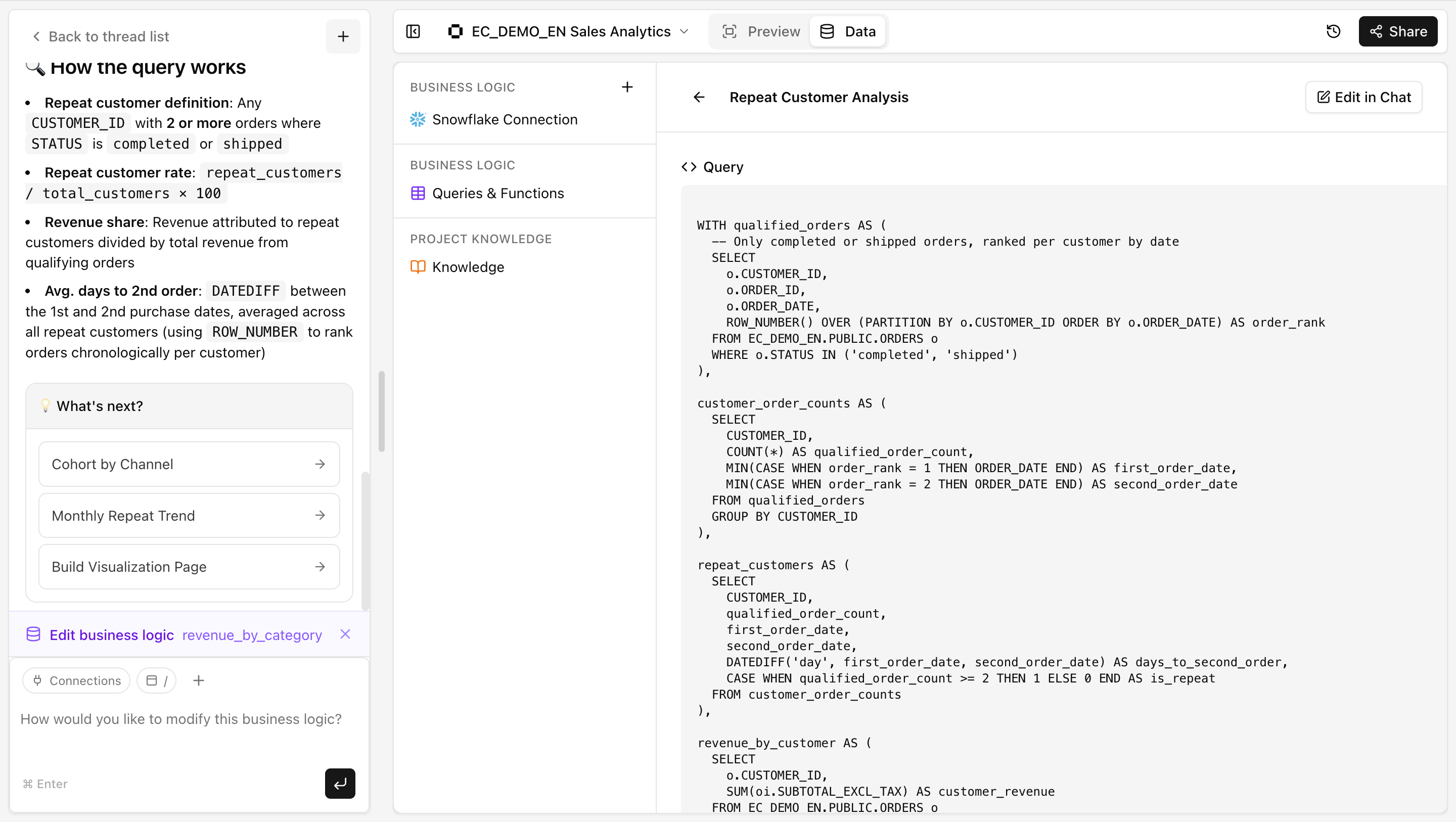Image resolution: width=1456 pixels, height=822 pixels.
Task: Toggle the sidebar collapse icon
Action: point(413,32)
